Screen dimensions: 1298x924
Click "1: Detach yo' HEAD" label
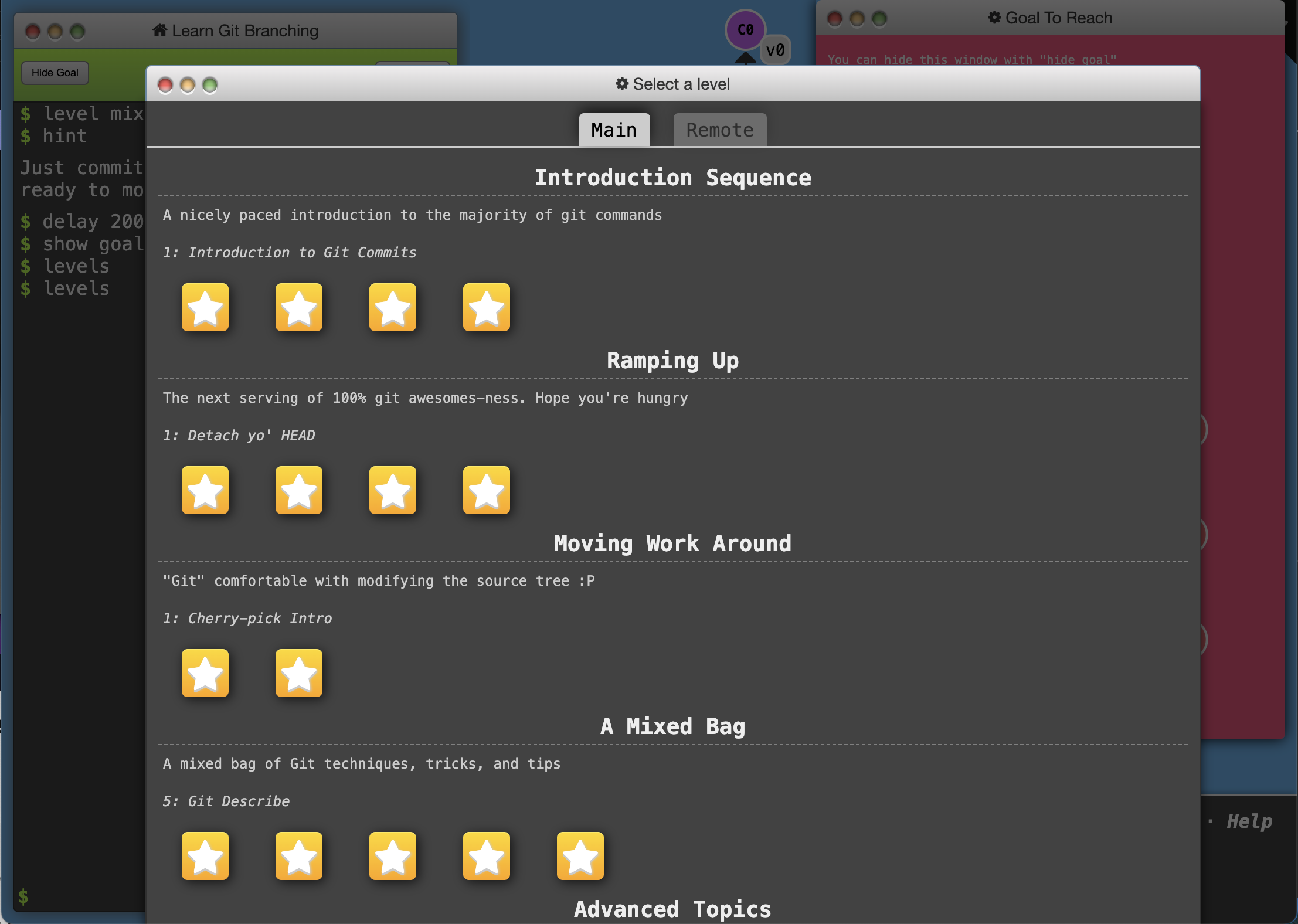tap(239, 436)
